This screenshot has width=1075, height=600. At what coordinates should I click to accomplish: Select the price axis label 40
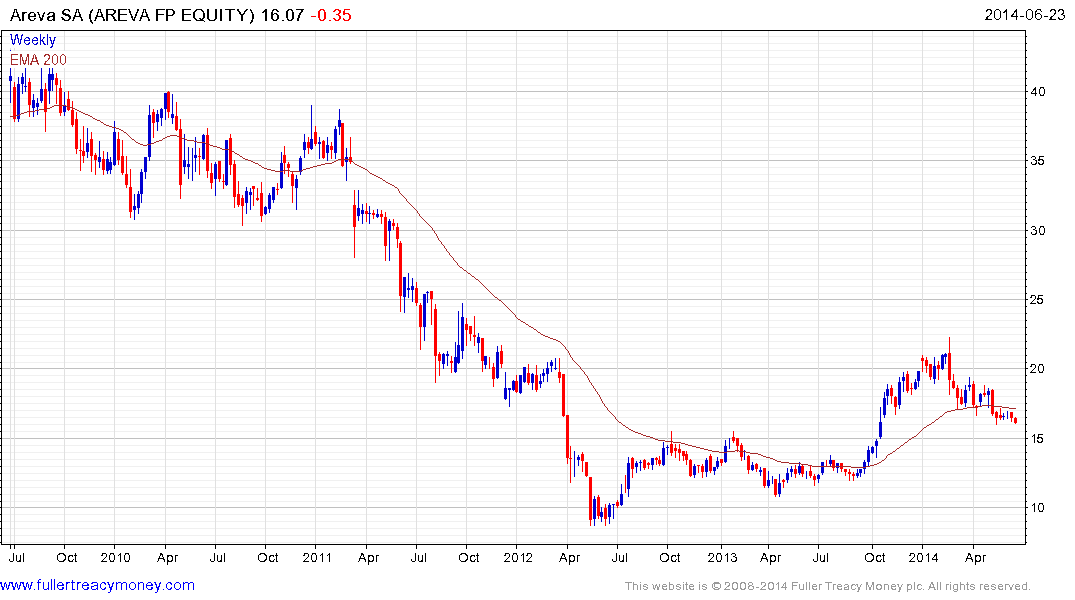point(1038,91)
